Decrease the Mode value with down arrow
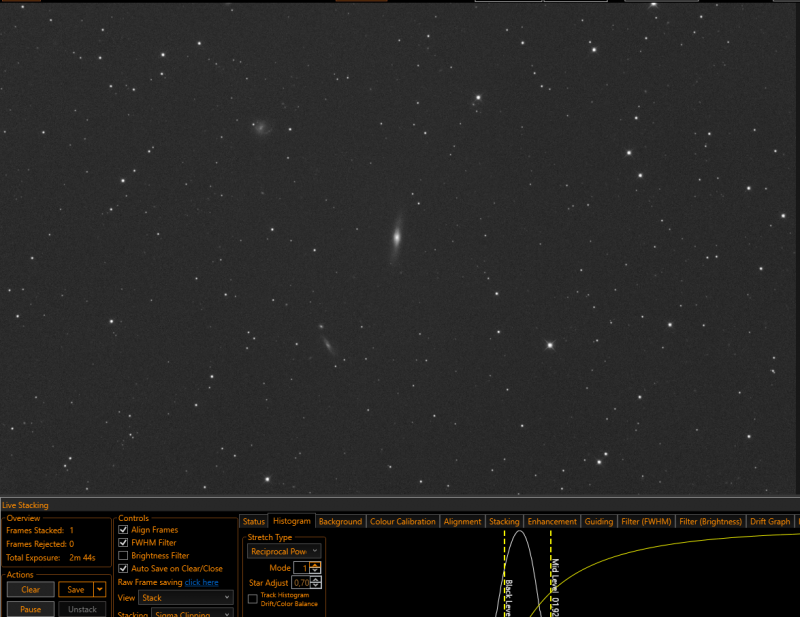Viewport: 800px width, 617px height. [x=315, y=571]
